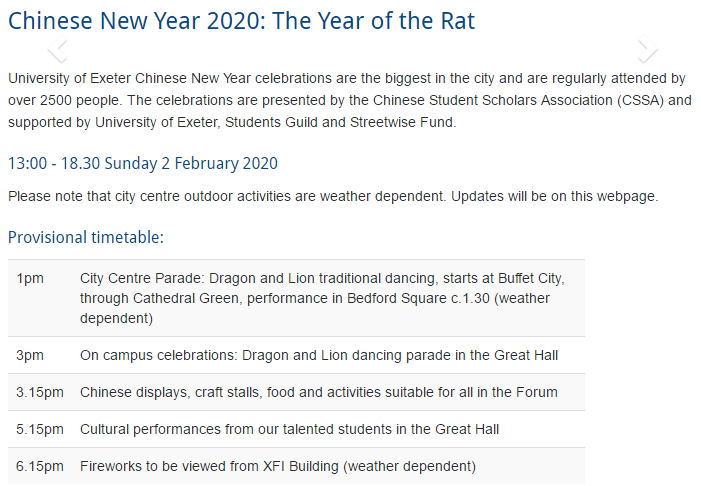701x486 pixels.
Task: Select the 3.15pm Chinese displays row
Action: point(296,392)
